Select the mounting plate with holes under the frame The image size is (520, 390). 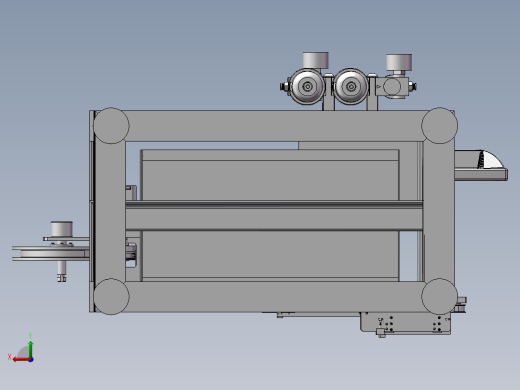click(405, 322)
